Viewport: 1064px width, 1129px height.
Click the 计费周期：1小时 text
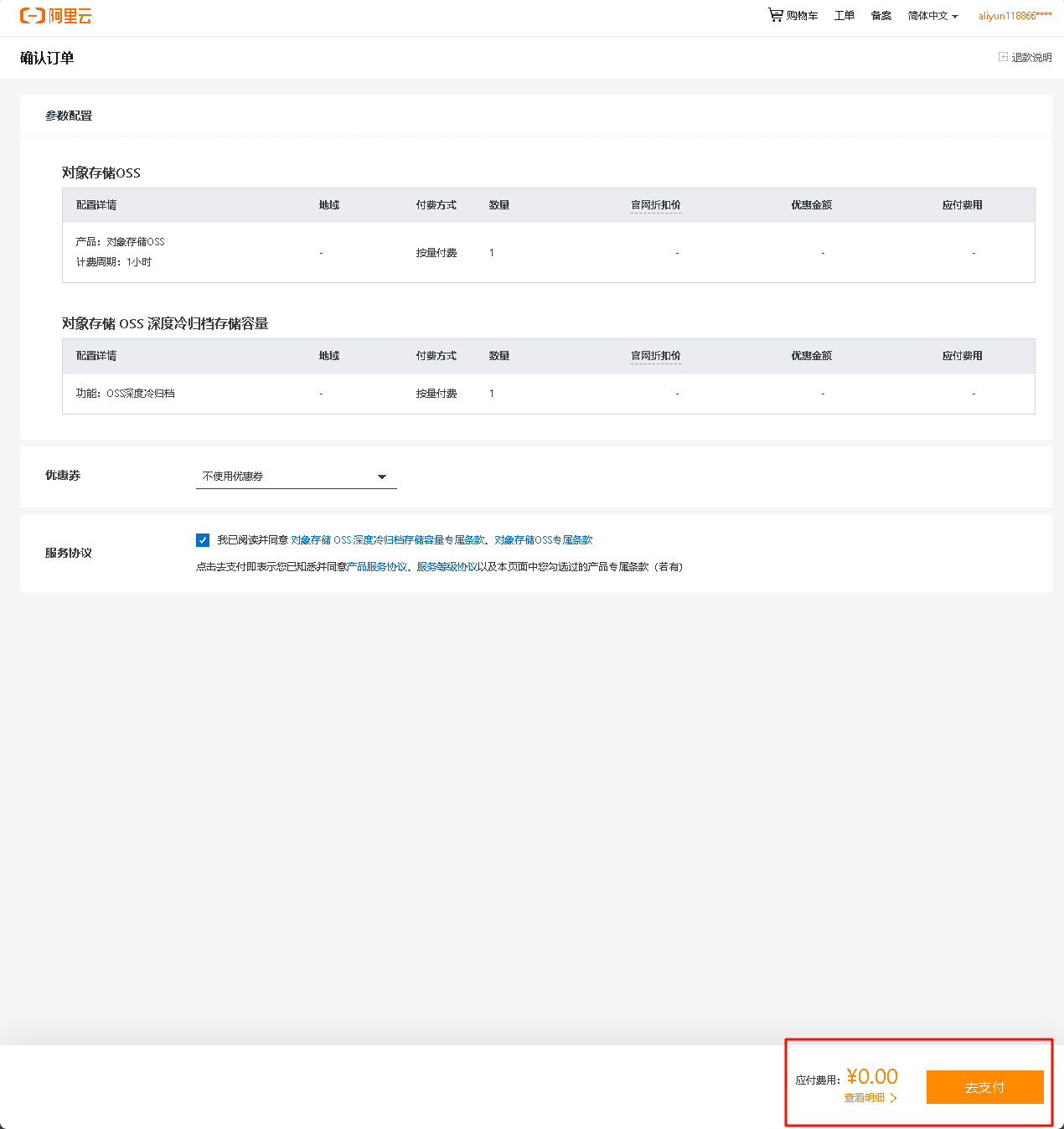(x=114, y=262)
